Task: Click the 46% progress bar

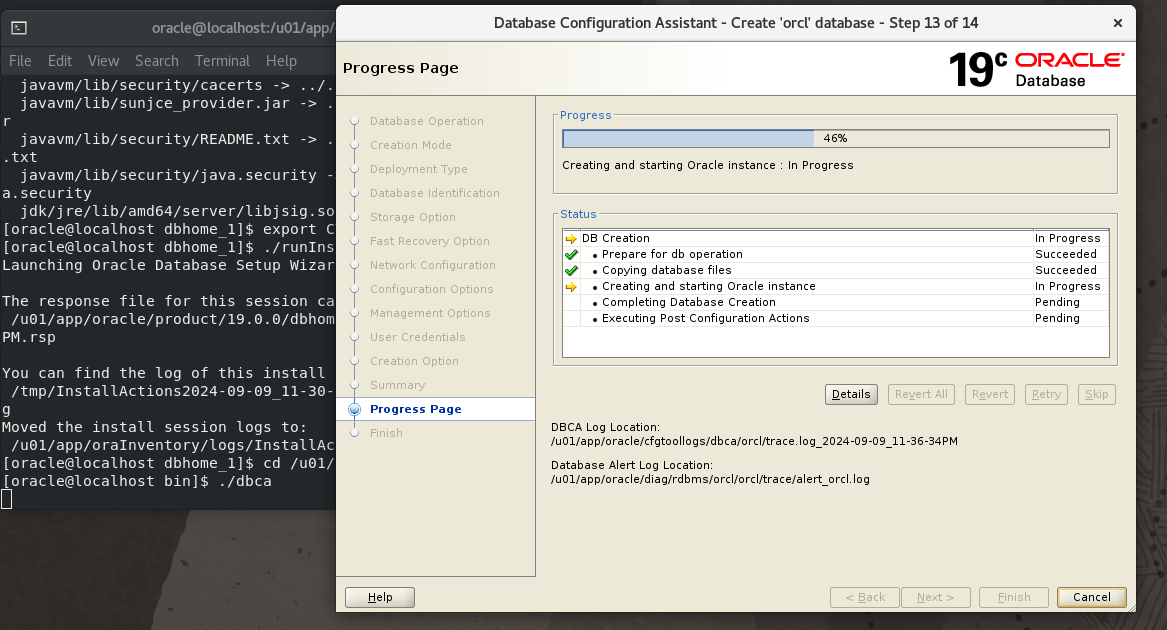Action: (x=835, y=139)
